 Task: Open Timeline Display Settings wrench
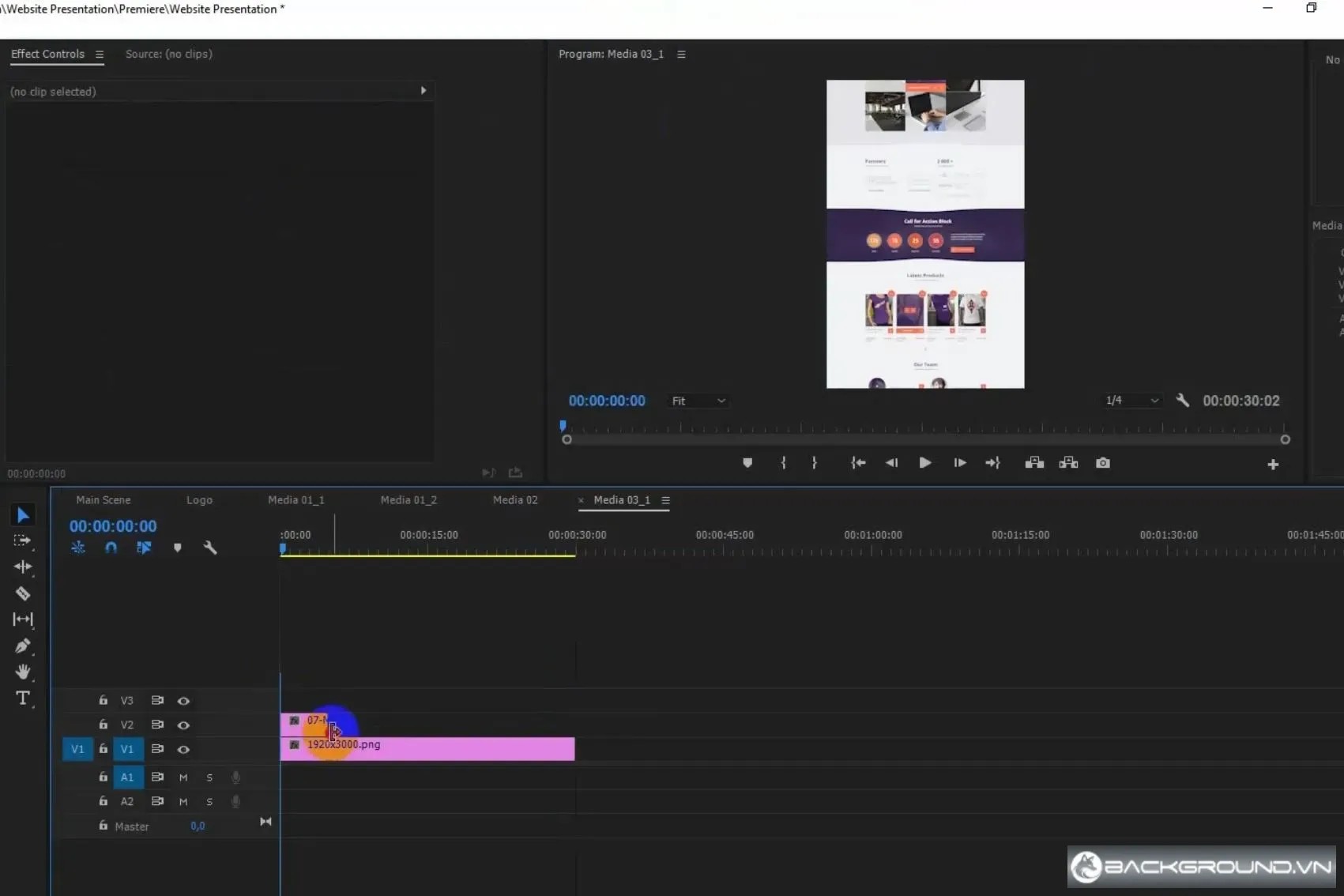(x=209, y=548)
